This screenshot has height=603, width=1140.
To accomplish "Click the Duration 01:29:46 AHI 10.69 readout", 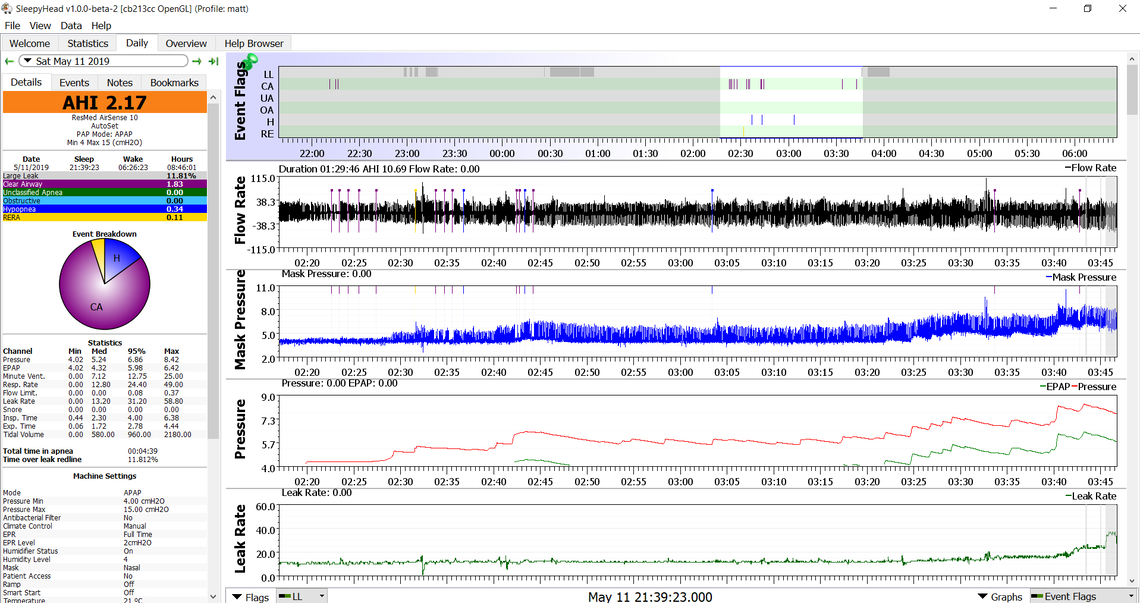I will point(379,169).
